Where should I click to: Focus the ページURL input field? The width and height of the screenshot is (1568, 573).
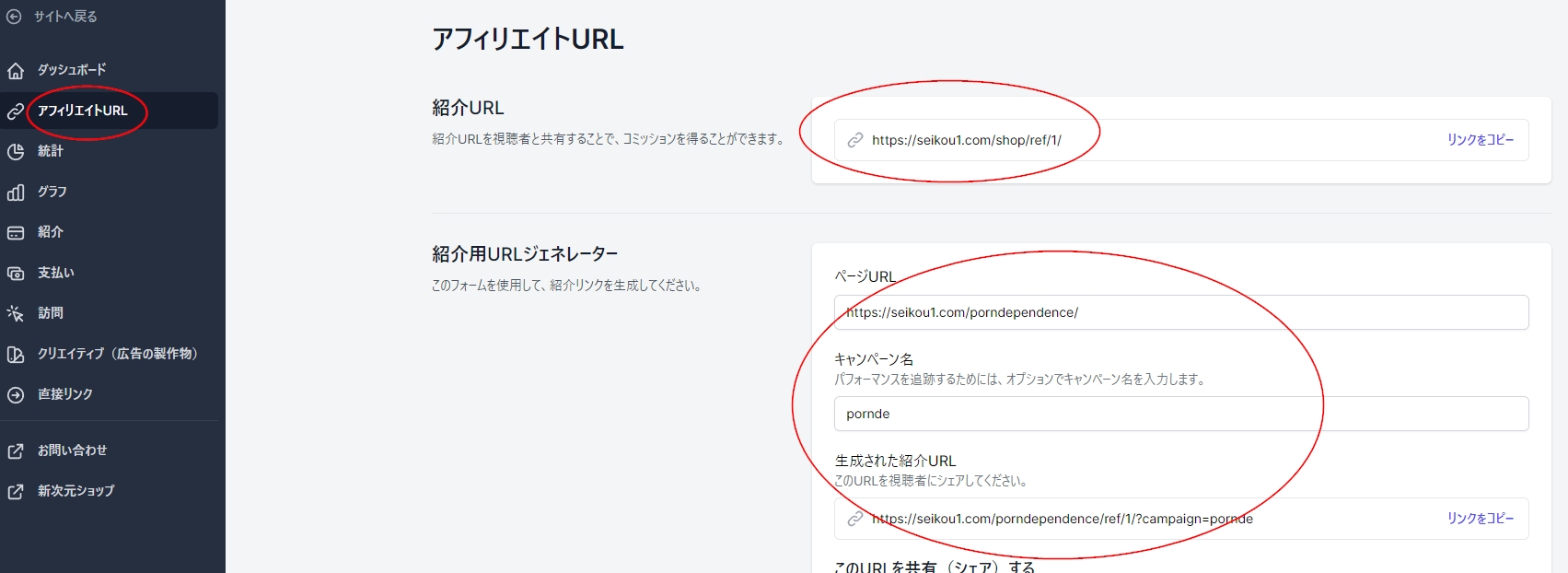pyautogui.click(x=1180, y=312)
